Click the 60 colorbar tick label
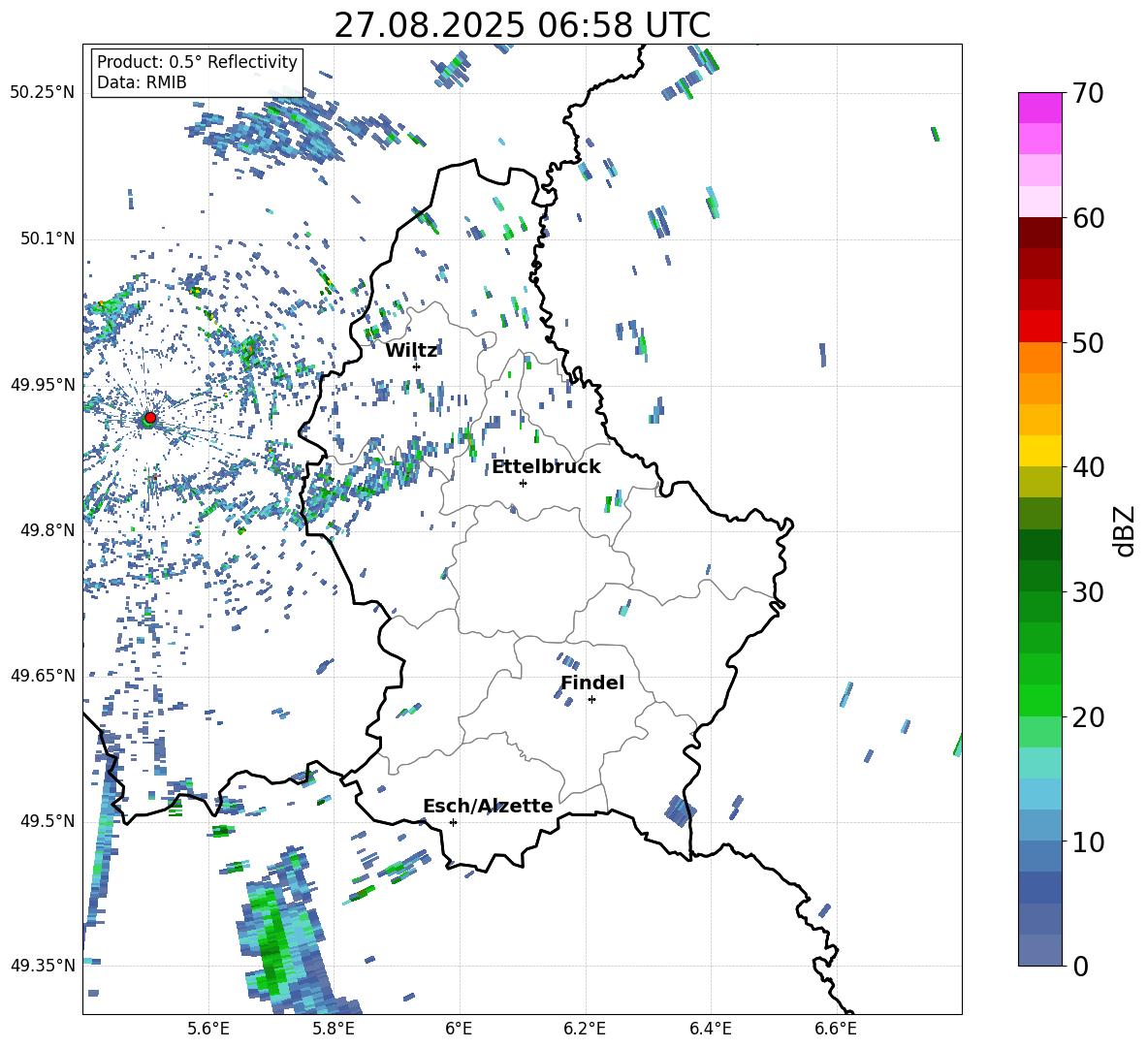The width and height of the screenshot is (1148, 1048). click(1087, 218)
